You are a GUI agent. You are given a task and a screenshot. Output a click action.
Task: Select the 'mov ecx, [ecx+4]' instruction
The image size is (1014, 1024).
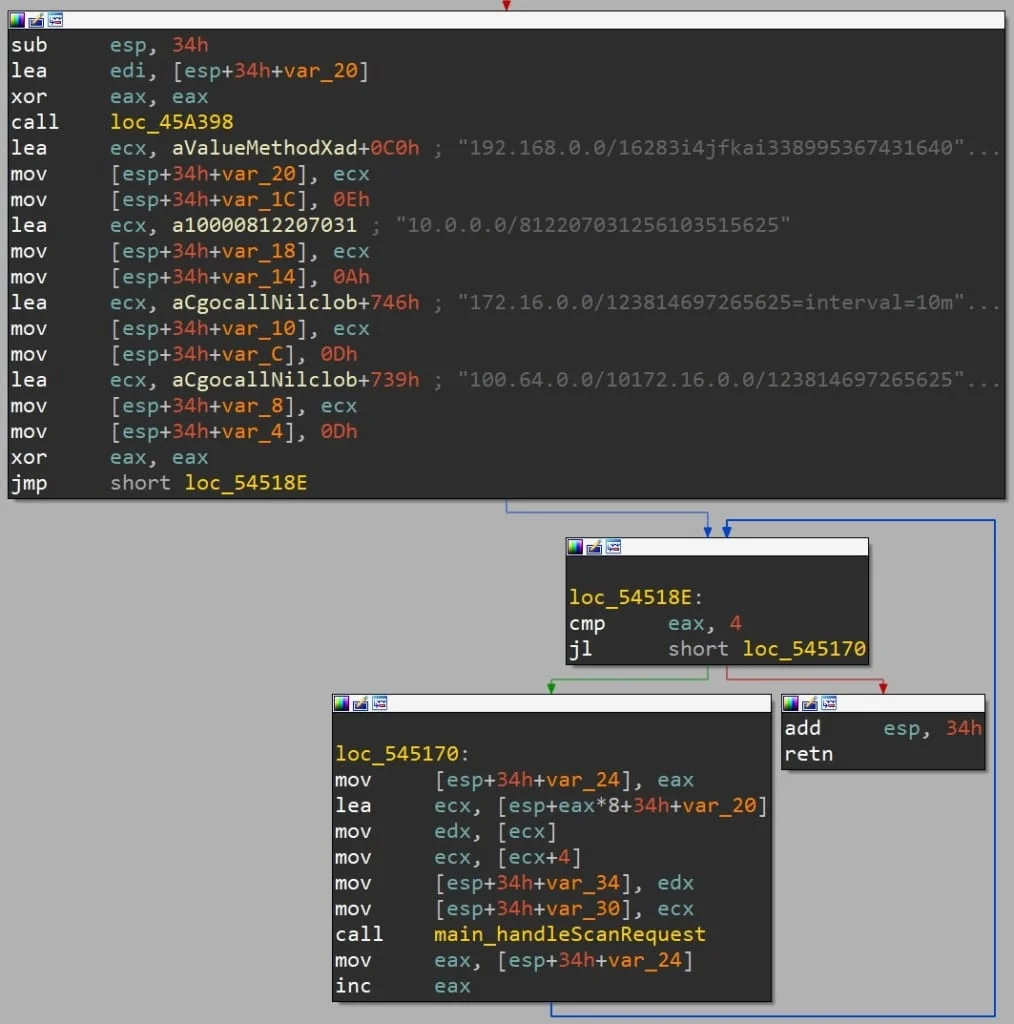coord(458,857)
